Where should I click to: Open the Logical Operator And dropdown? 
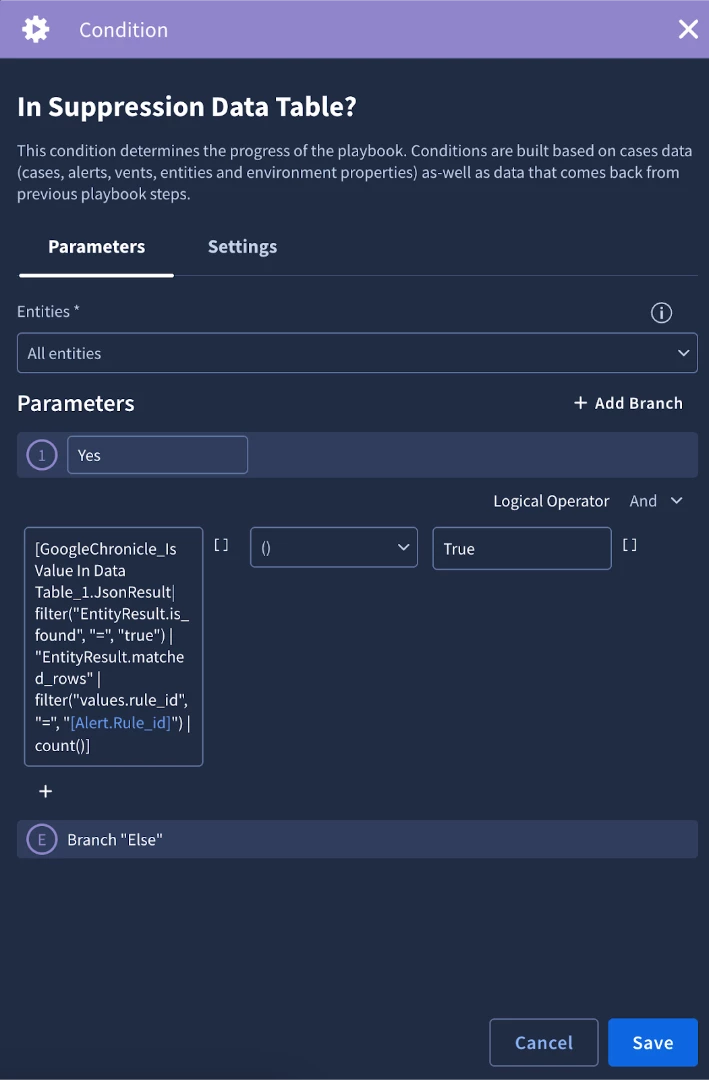[x=655, y=501]
